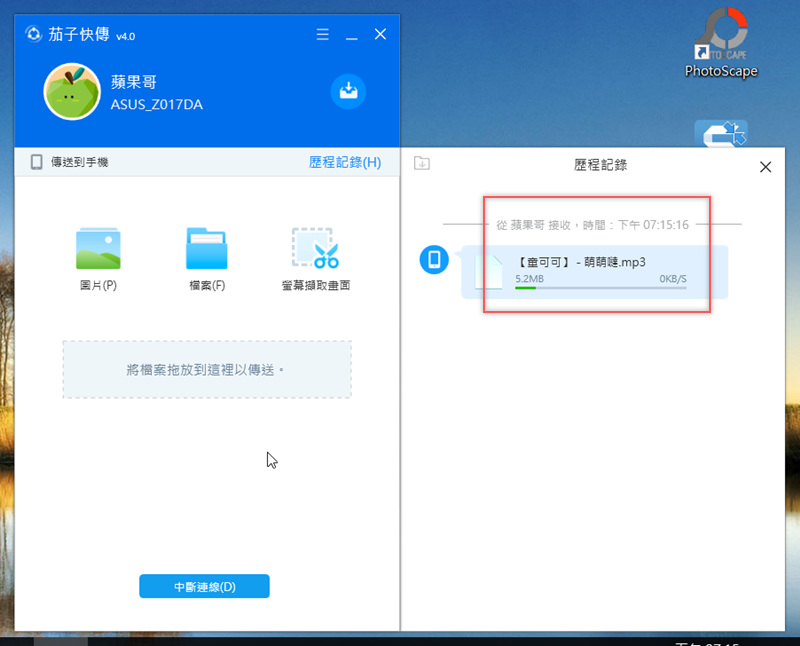Choose the Files (檔案) folder icon
The image size is (800, 646).
pyautogui.click(x=207, y=249)
